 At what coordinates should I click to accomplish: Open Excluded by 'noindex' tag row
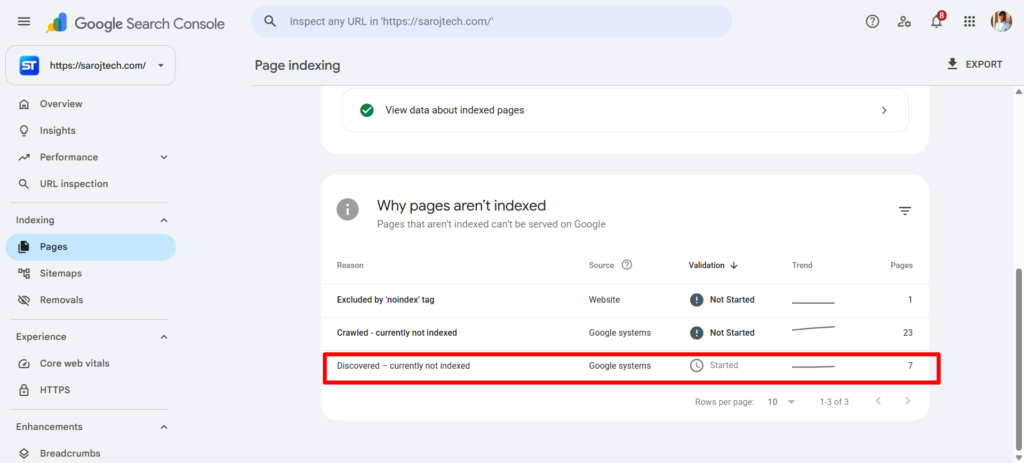pyautogui.click(x=625, y=300)
